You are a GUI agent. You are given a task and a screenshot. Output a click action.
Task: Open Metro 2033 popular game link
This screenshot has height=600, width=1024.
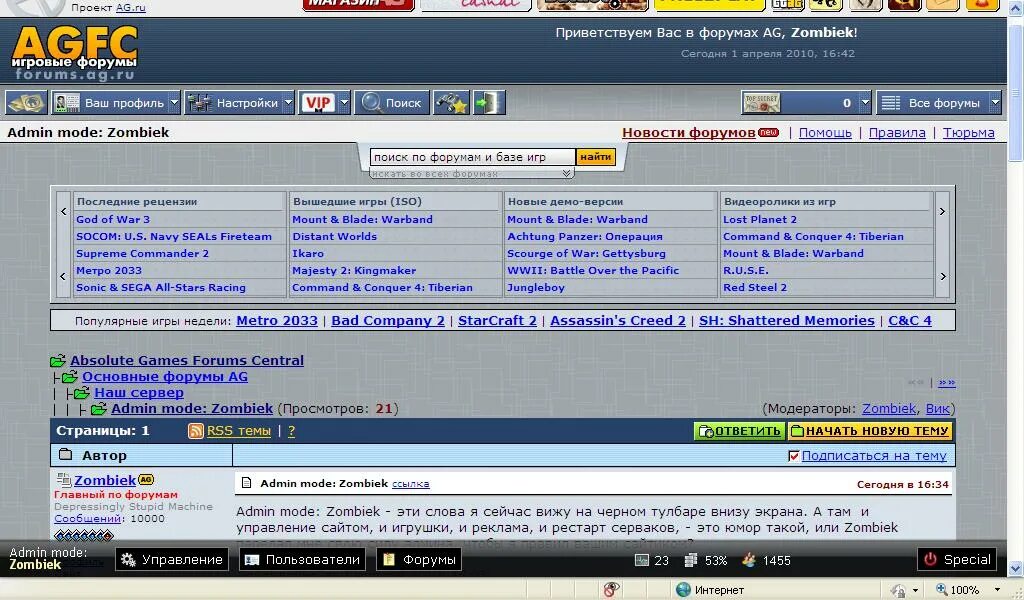click(277, 321)
